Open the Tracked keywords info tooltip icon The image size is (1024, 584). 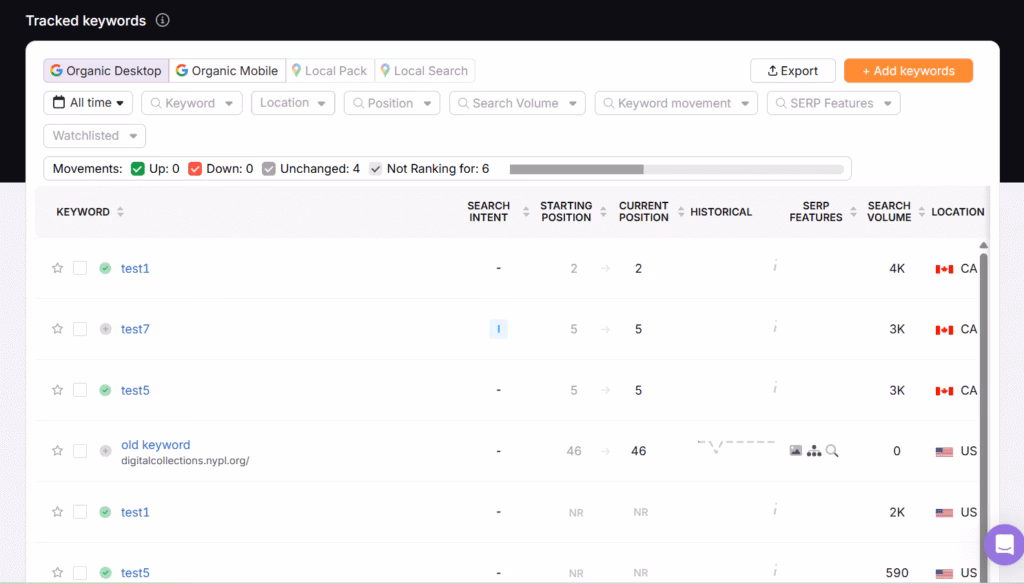pos(161,20)
